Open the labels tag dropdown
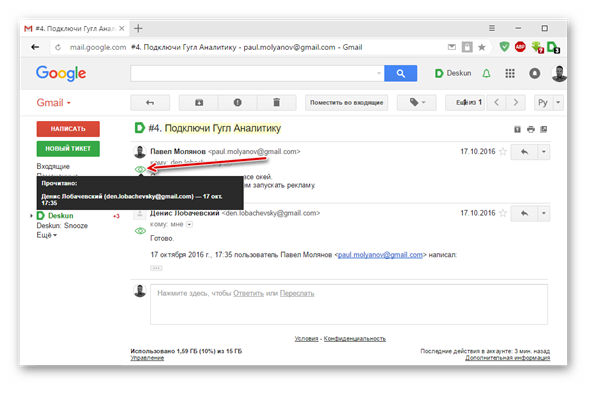Screen dimensions: 606x404 point(417,102)
